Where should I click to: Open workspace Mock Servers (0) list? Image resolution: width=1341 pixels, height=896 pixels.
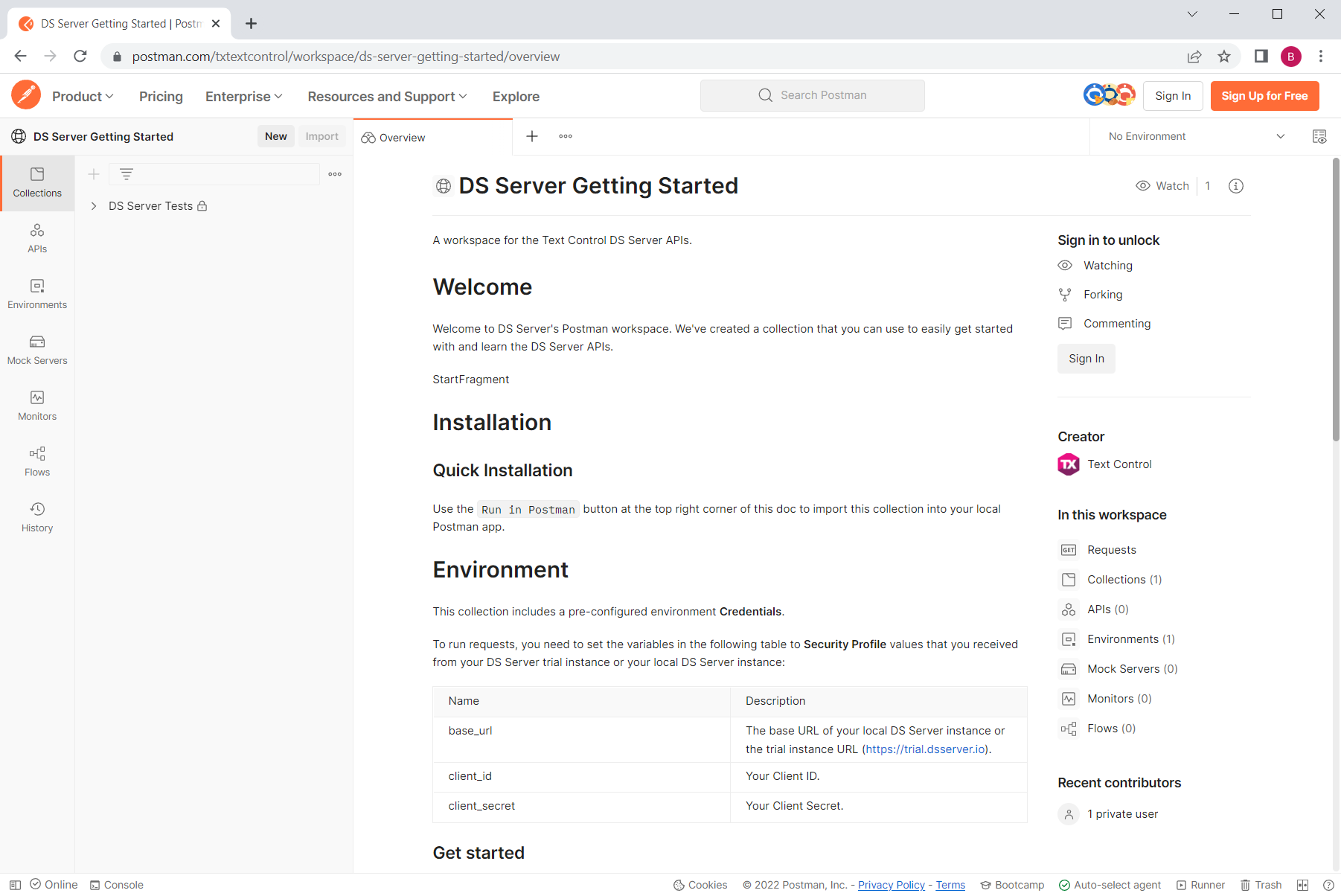coord(1132,669)
